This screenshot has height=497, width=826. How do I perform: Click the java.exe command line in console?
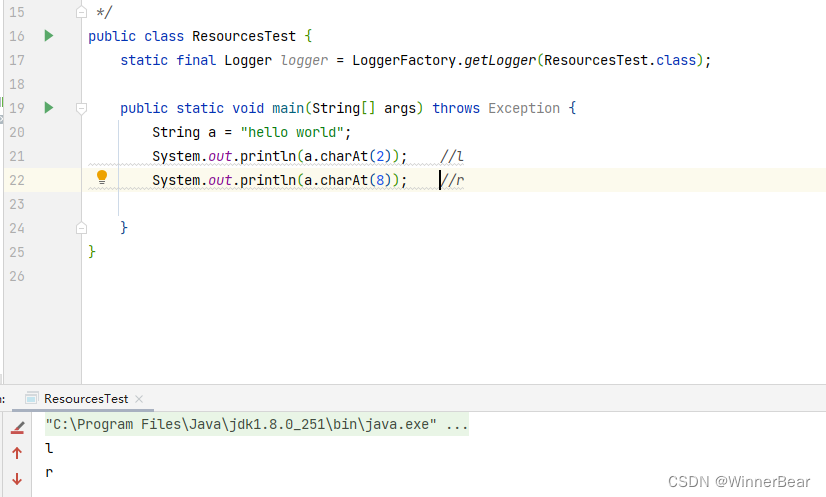coord(257,424)
